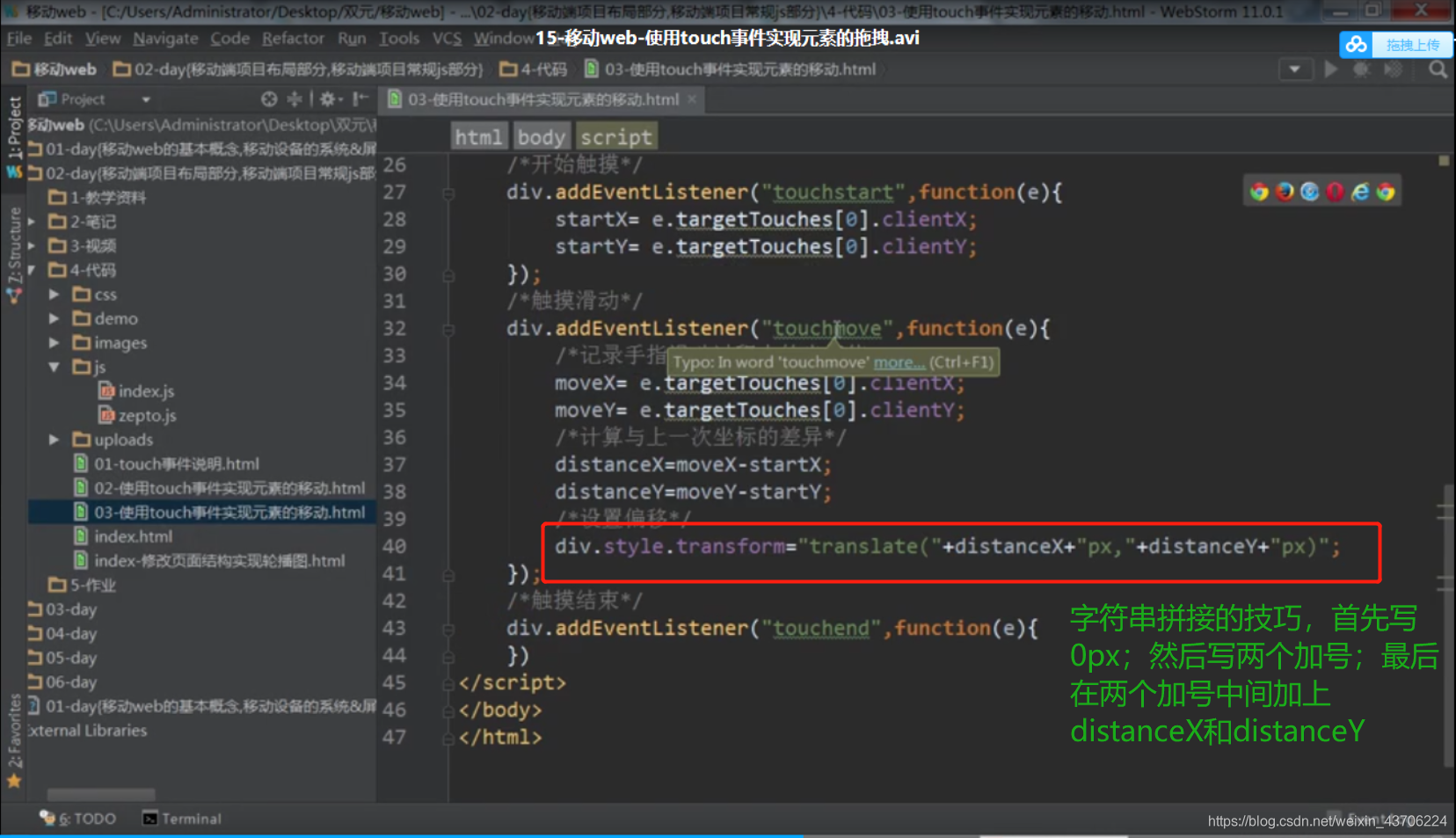Click the editor vertical scrollbar
Screen dimensions: 1456x838
point(1447,624)
